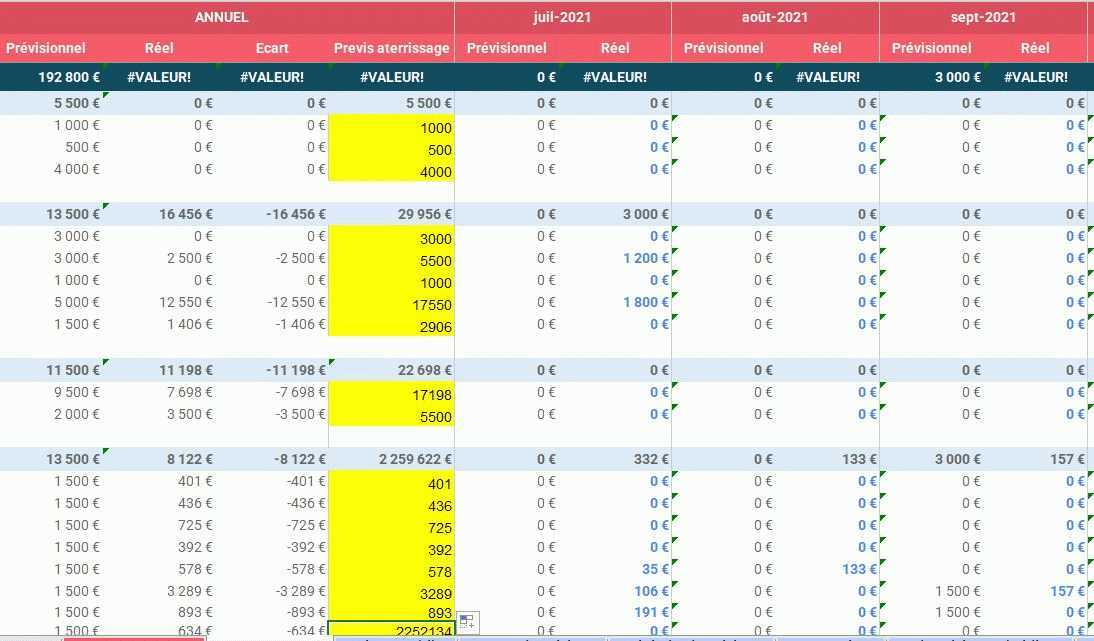The image size is (1094, 641).
Task: Select the 12 550 € Réel cell
Action: (159, 302)
